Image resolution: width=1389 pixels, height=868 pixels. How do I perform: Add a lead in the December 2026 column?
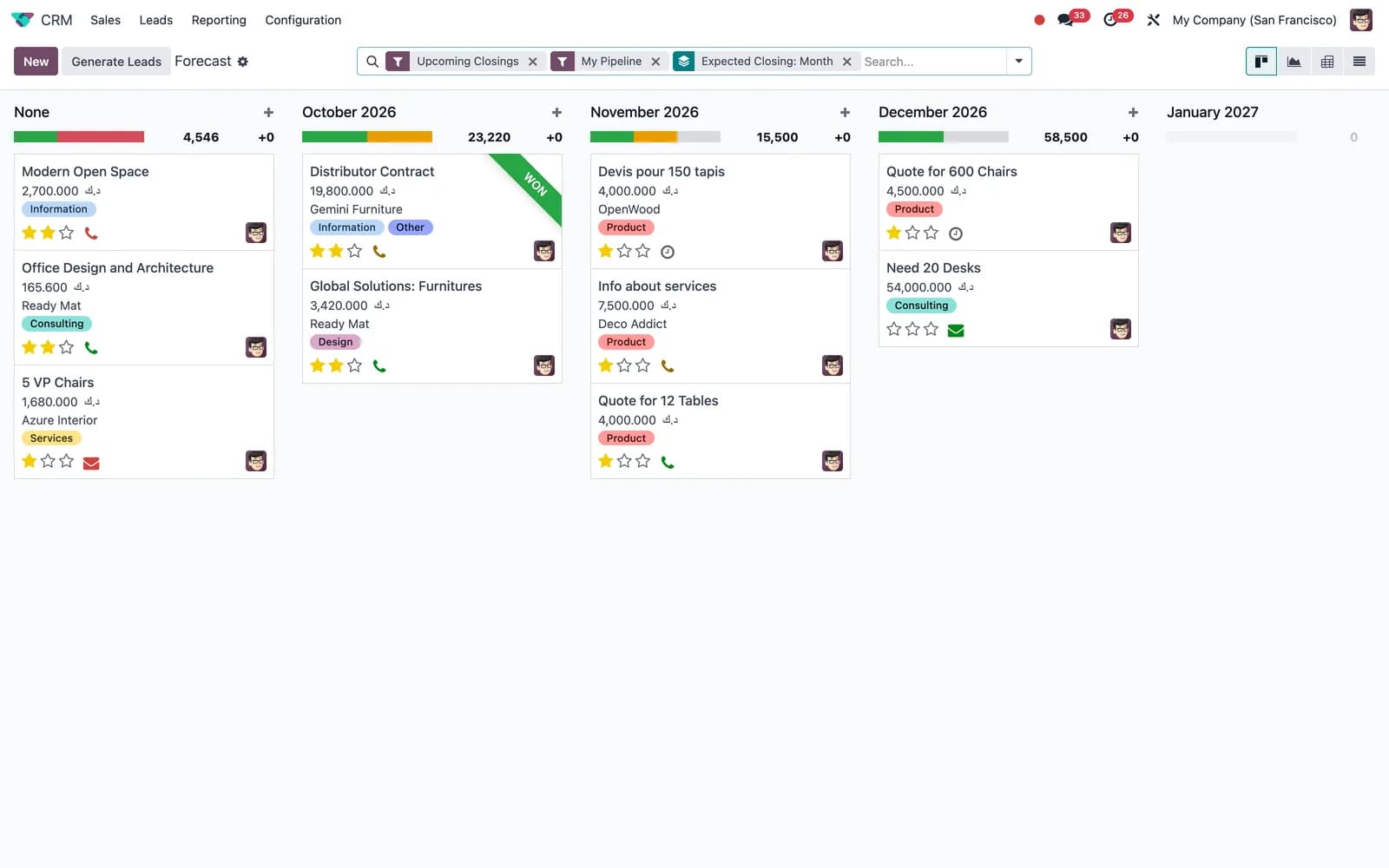coord(1133,112)
